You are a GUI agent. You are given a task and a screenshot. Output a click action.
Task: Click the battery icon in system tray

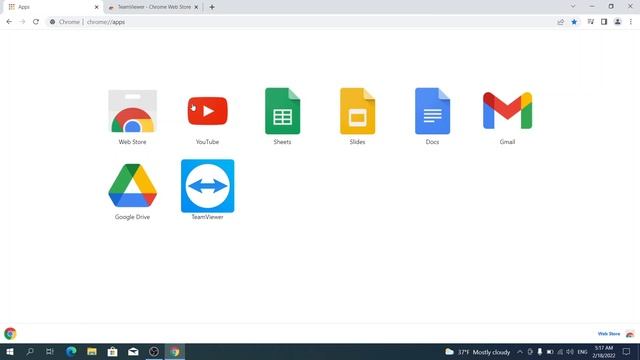550,352
